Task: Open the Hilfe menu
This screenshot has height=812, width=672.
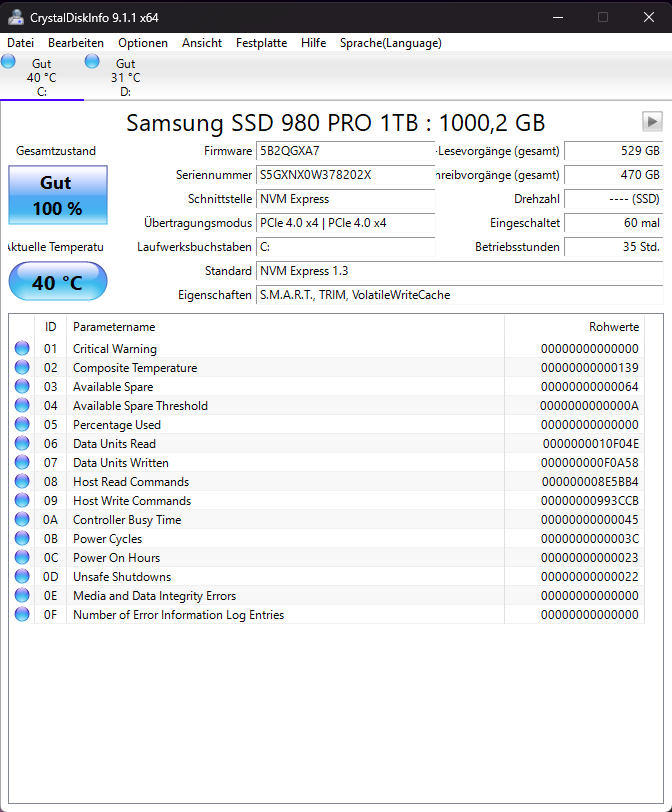Action: [314, 43]
